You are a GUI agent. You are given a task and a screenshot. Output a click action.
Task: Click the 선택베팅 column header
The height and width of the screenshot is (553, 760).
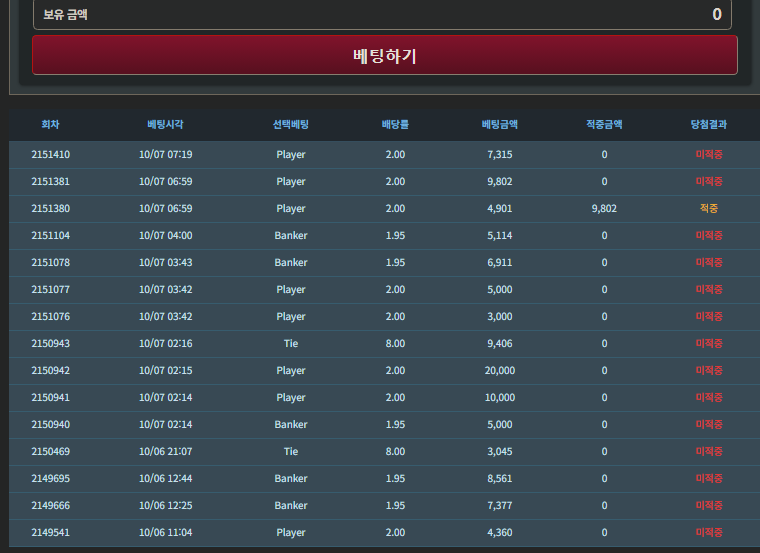pos(291,125)
